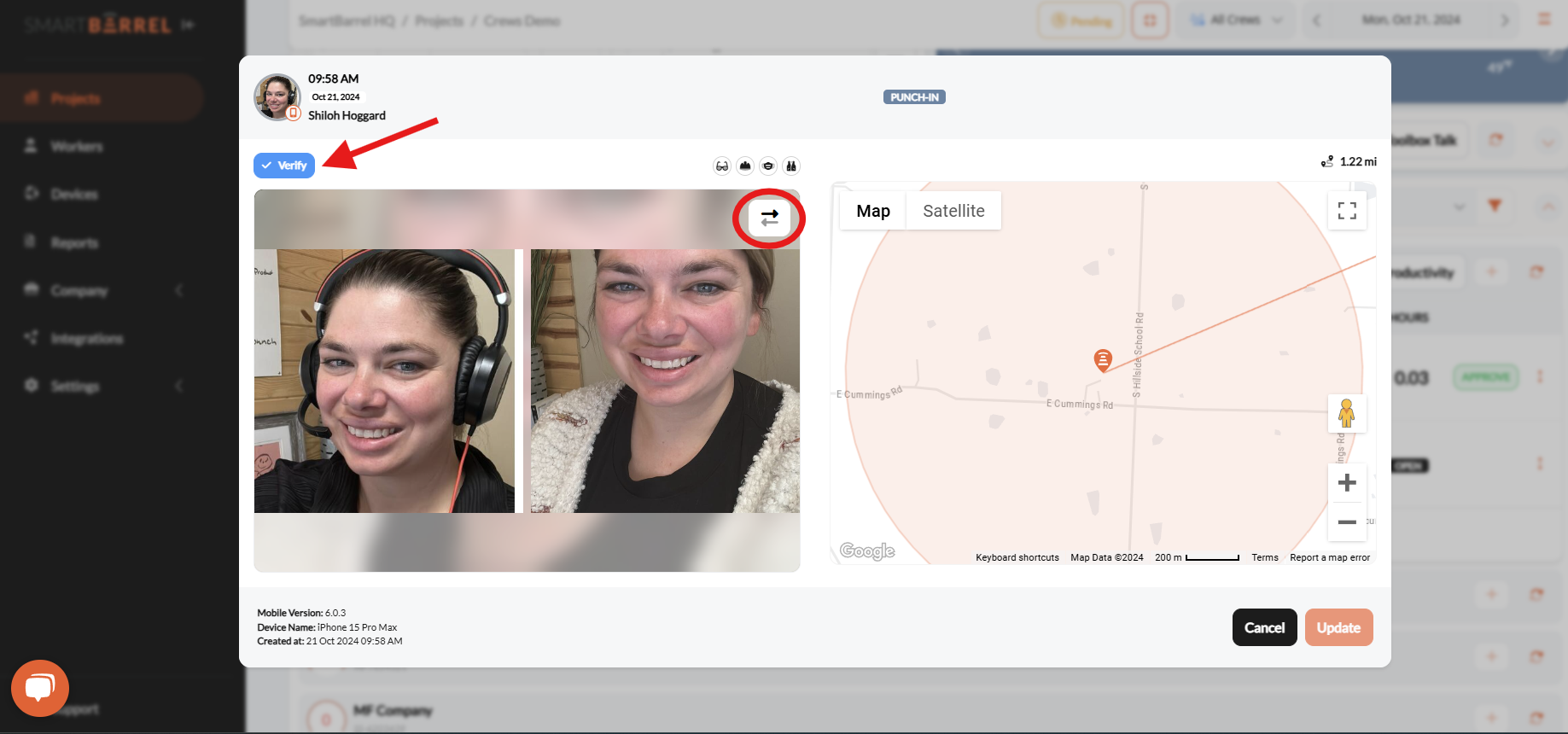This screenshot has width=1568, height=734.
Task: Zoom in on the map
Action: pos(1347,483)
